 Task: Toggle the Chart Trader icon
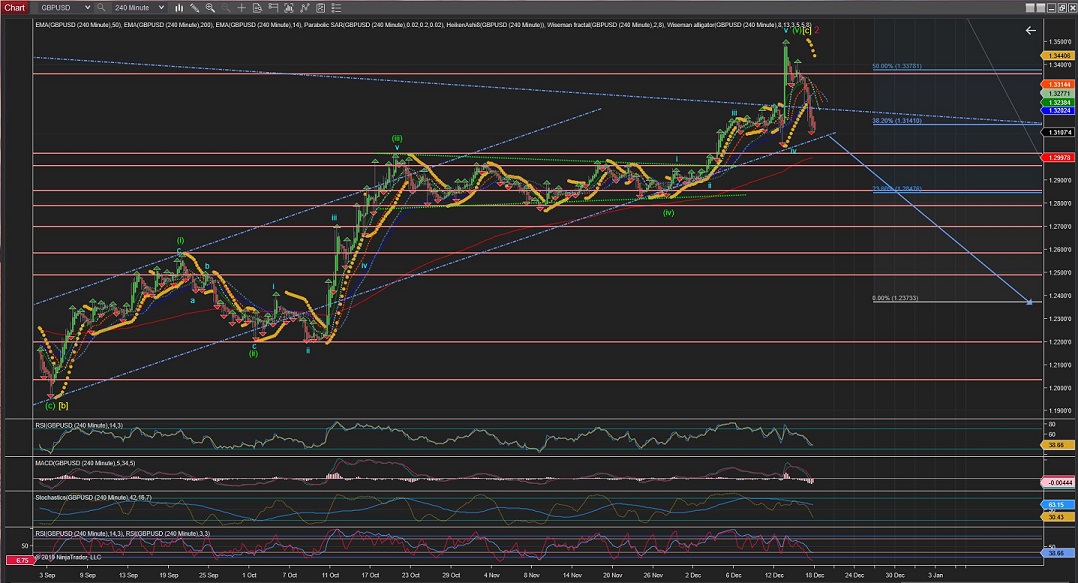click(x=273, y=8)
